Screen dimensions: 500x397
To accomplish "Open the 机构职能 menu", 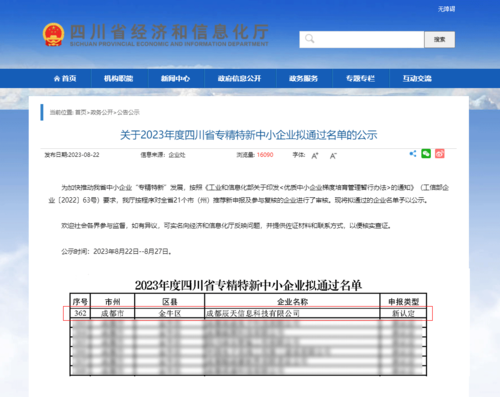I will click(x=118, y=78).
